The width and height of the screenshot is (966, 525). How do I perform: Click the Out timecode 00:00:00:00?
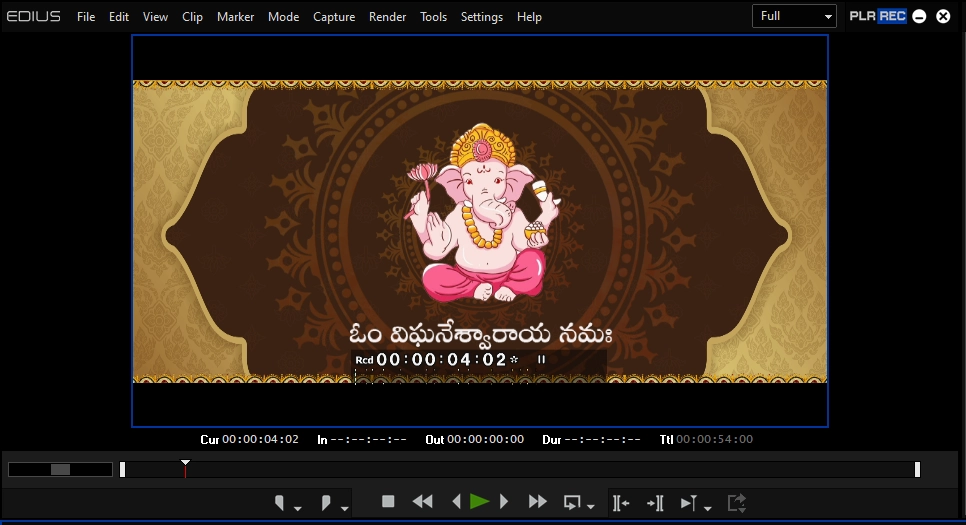pyautogui.click(x=485, y=439)
